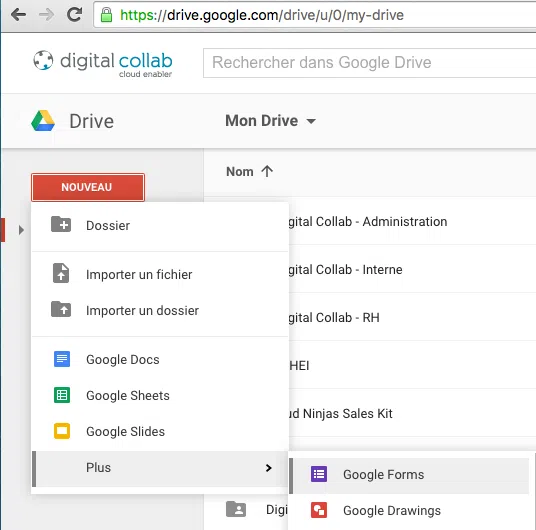Create a new Google Docs document
Image resolution: width=536 pixels, height=530 pixels.
coord(160,360)
